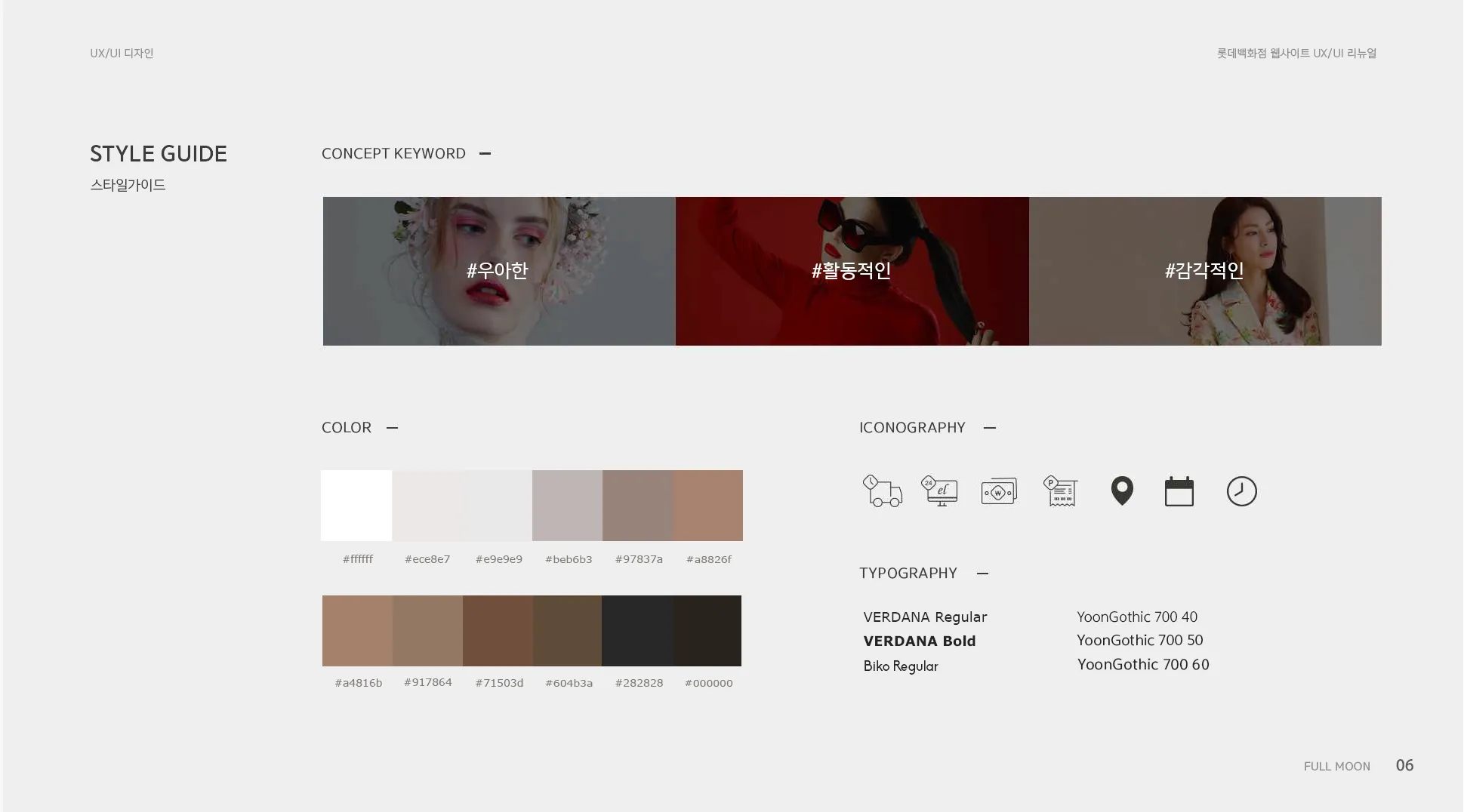Viewport: 1464px width, 812px height.
Task: Pick the #beb6b3 swatch
Action: point(567,506)
